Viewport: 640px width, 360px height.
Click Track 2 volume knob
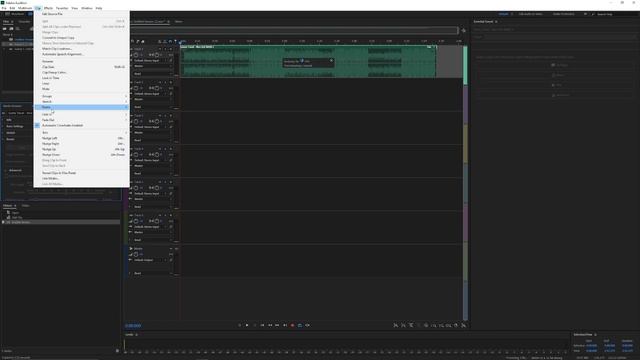tap(136, 88)
